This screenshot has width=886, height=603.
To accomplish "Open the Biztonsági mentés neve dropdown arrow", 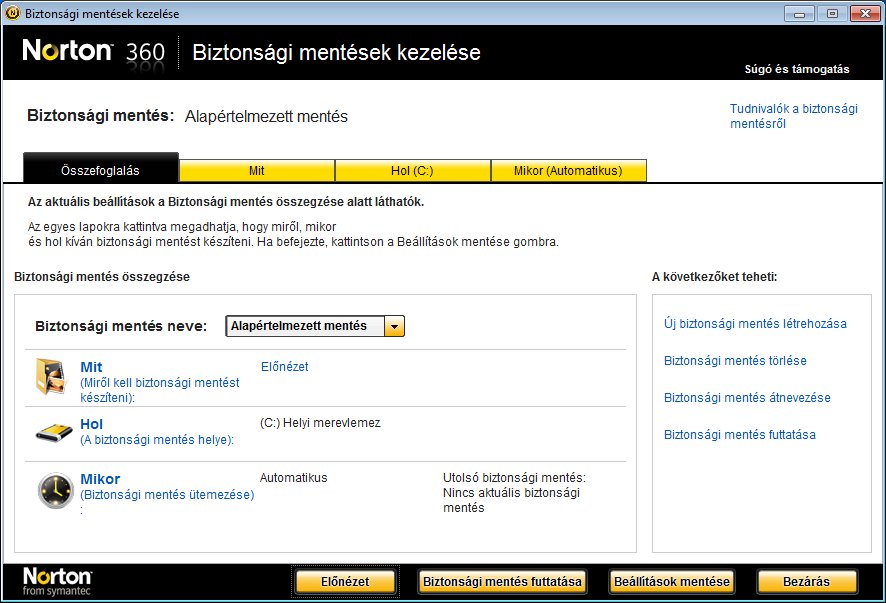I will tap(395, 326).
